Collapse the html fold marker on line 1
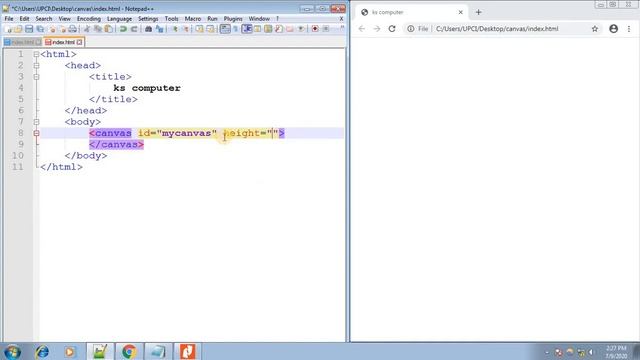Viewport: 640px width, 360px height. 36,54
